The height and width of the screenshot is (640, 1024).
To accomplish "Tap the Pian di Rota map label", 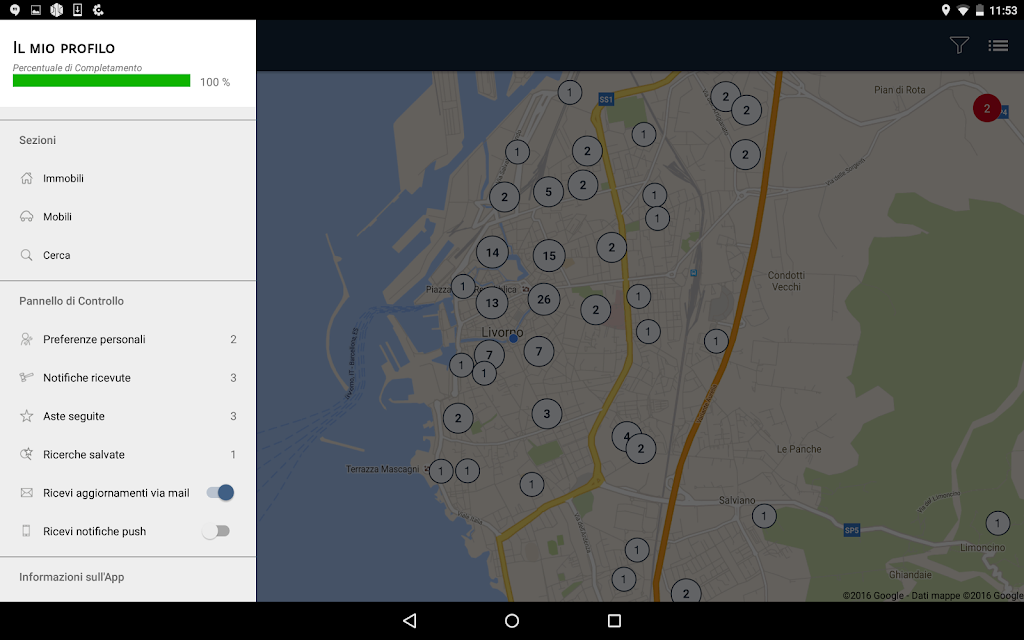I will pos(899,90).
